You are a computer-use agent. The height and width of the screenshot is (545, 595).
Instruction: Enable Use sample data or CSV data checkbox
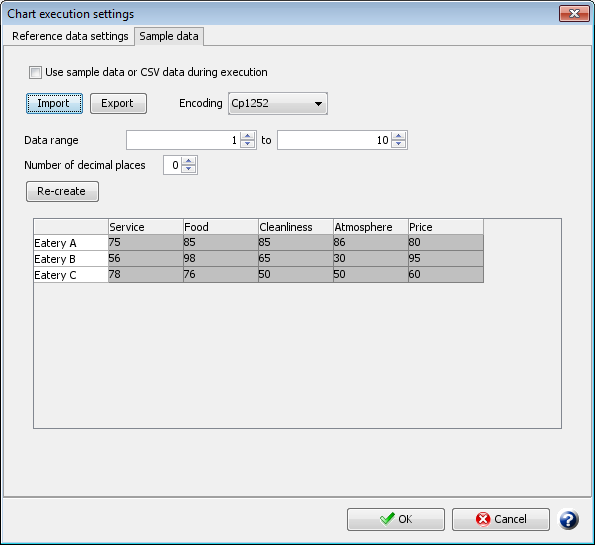click(x=35, y=72)
